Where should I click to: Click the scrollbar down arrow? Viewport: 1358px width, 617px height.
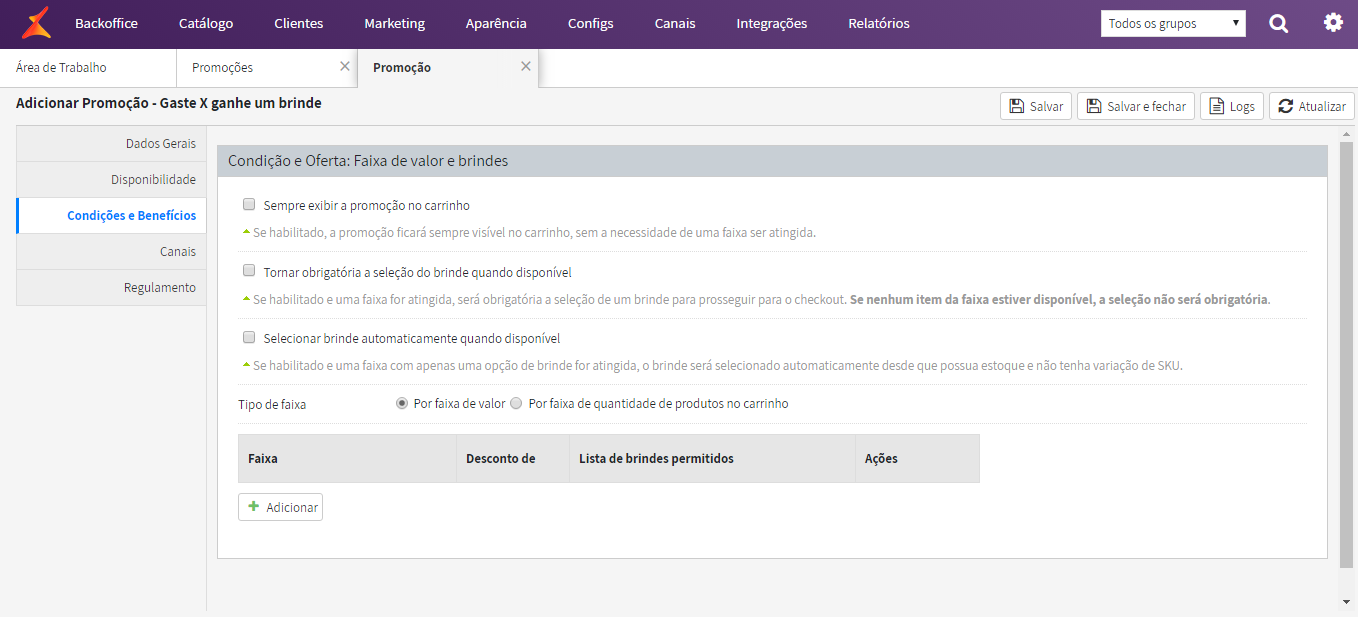pos(1346,601)
